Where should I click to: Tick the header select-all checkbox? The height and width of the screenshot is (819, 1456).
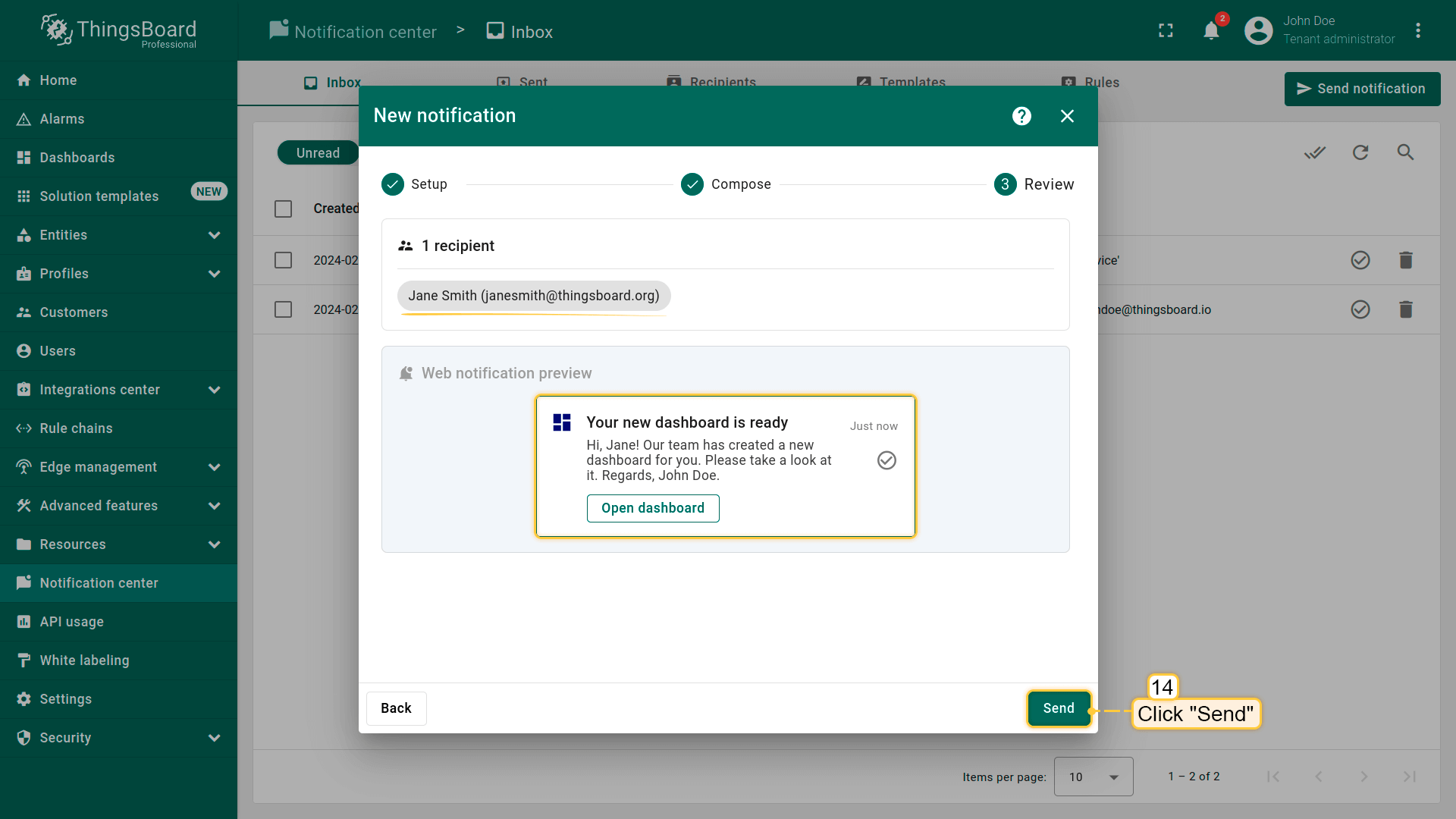284,209
